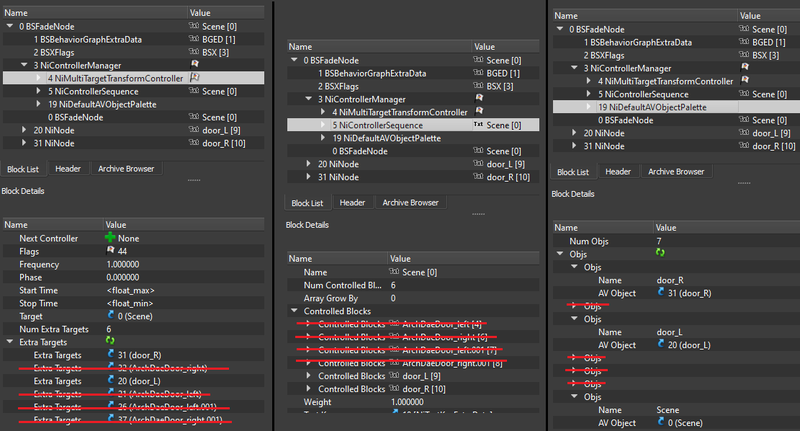Click the green plus icon beside Next Controller
The image size is (800, 431).
tap(110, 238)
